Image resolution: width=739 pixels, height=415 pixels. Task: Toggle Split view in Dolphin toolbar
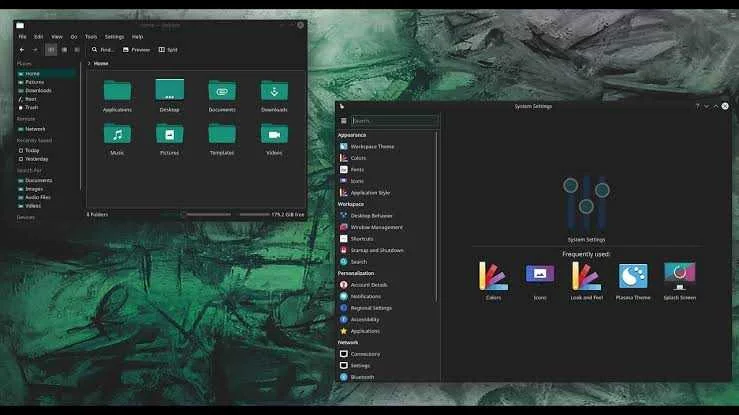pos(168,49)
